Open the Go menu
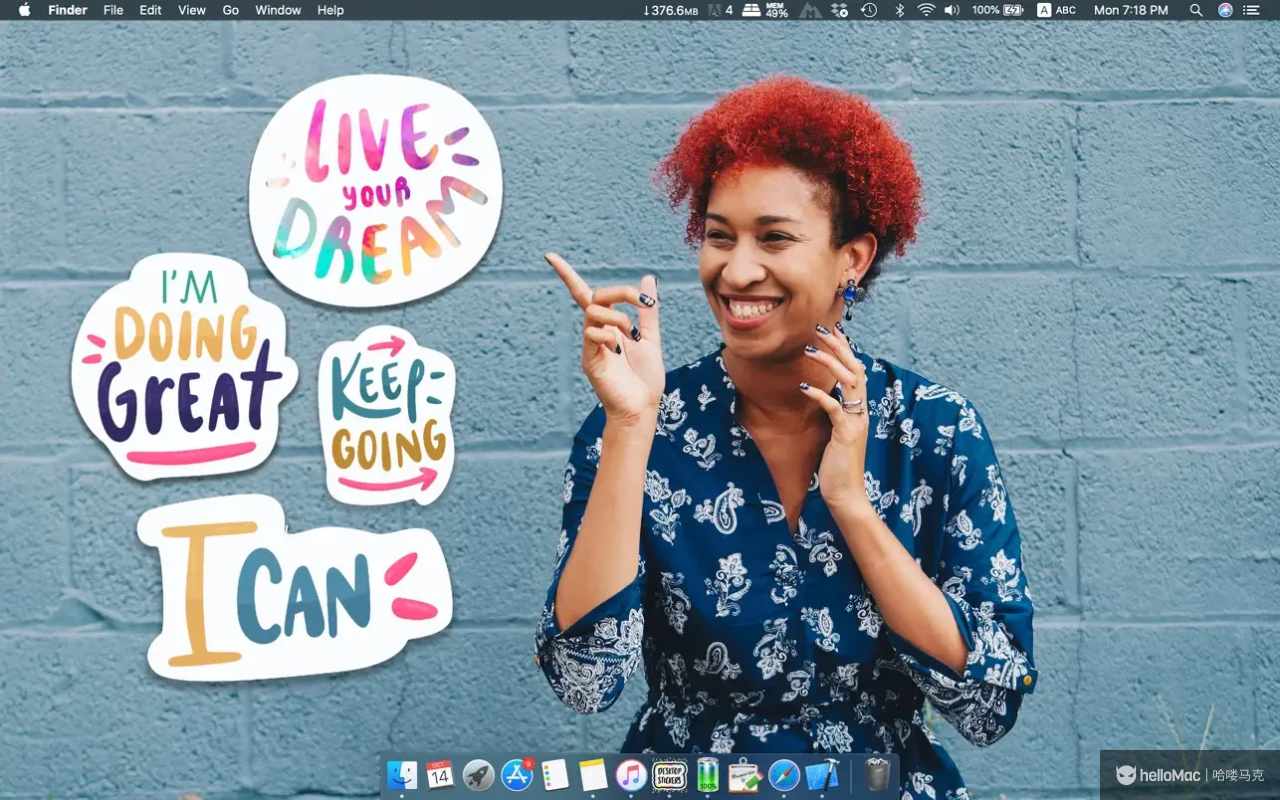This screenshot has width=1280, height=800. 231,10
